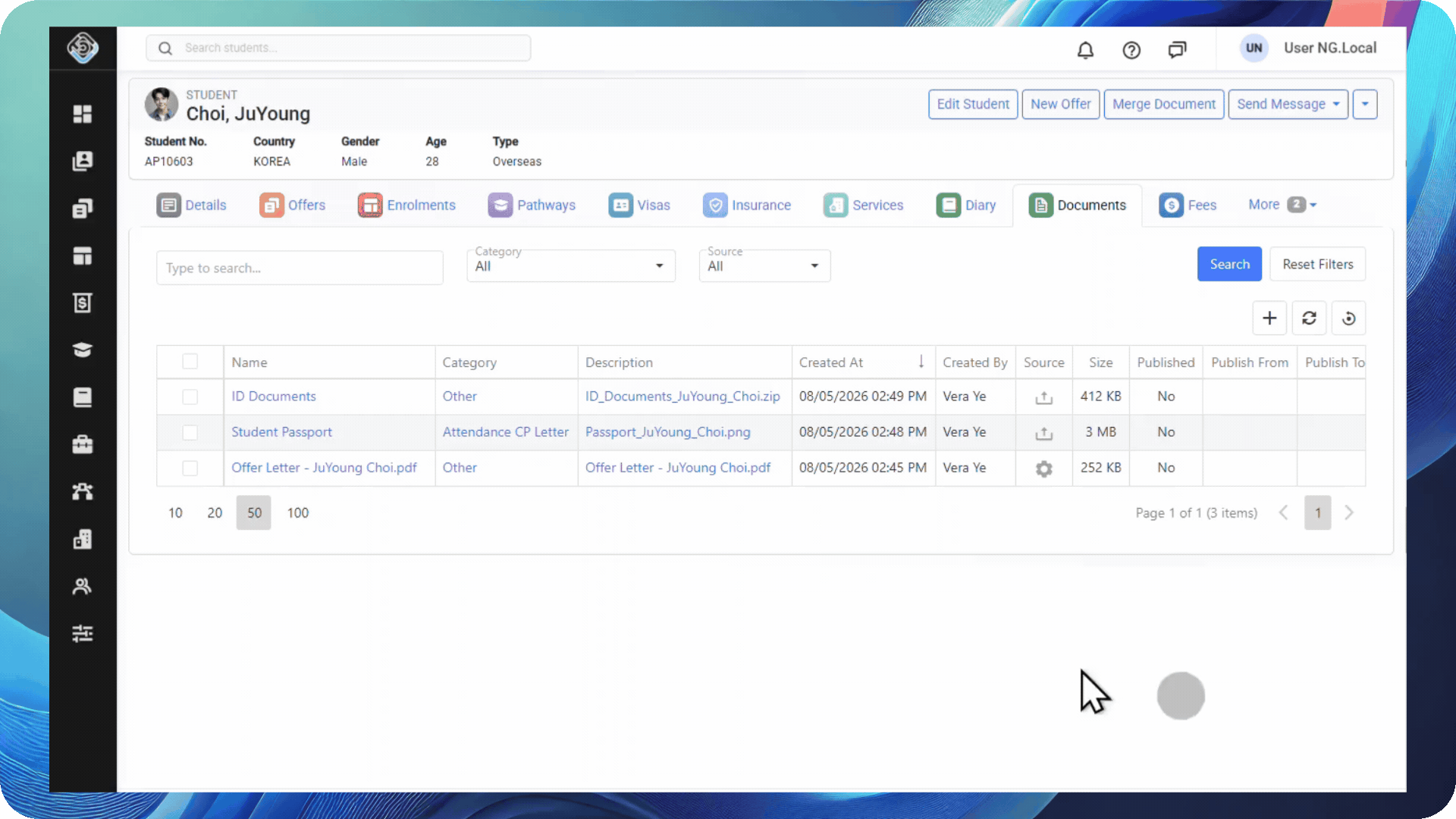
Task: Click the Merge Document button
Action: click(1164, 104)
